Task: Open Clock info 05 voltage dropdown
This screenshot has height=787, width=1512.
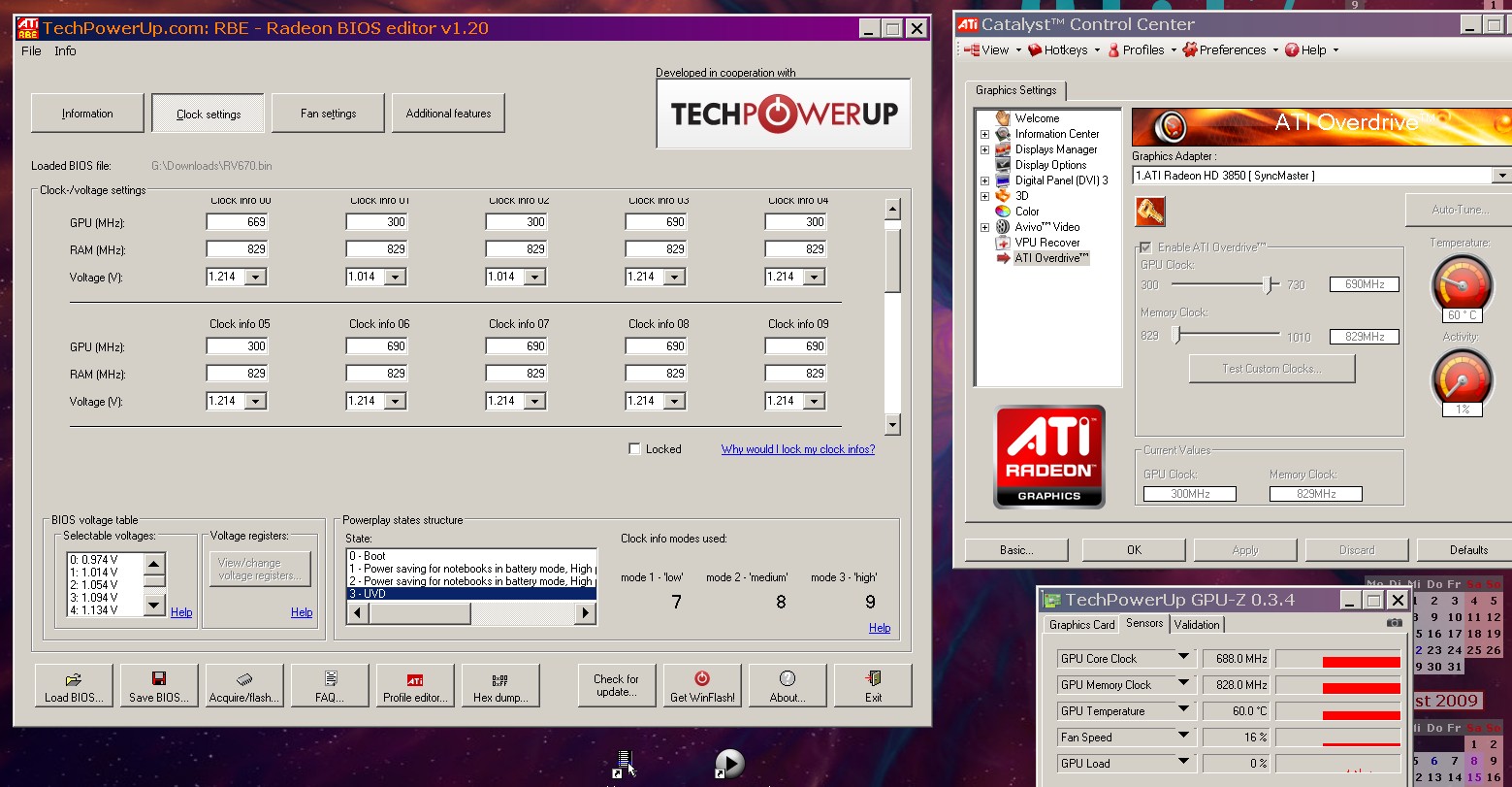Action: coord(256,401)
